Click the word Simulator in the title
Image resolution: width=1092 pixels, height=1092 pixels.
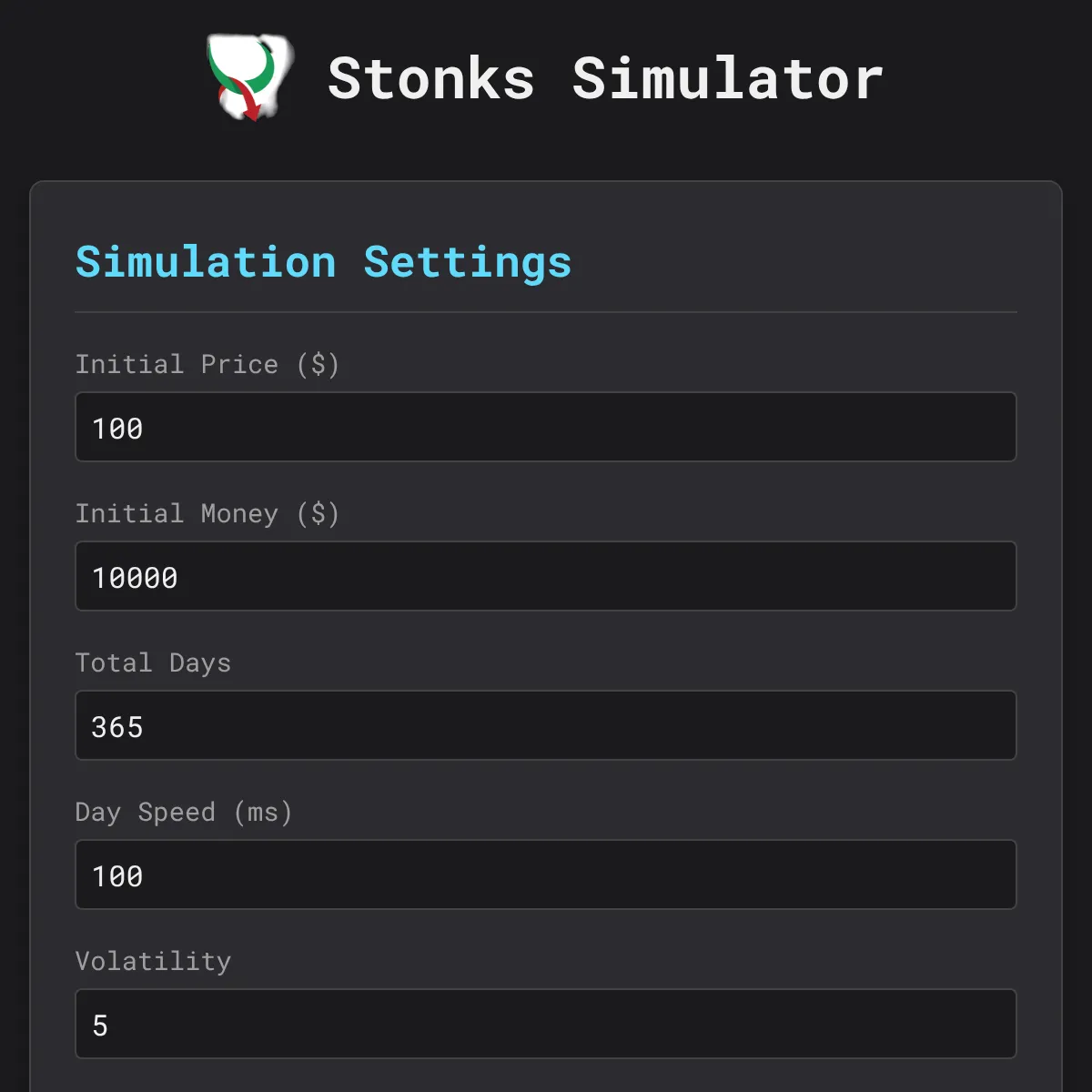[x=728, y=78]
